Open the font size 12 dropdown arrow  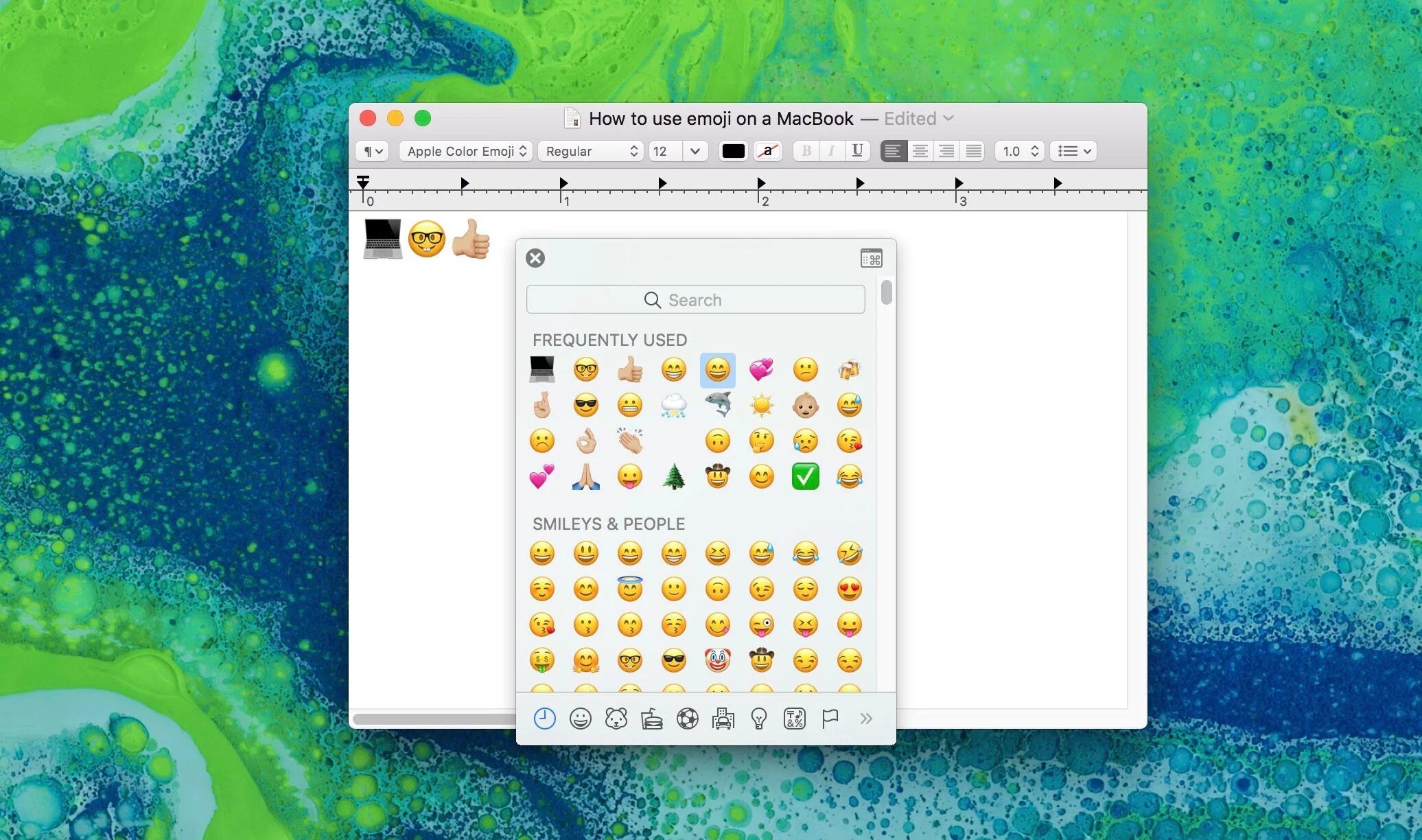pyautogui.click(x=695, y=151)
